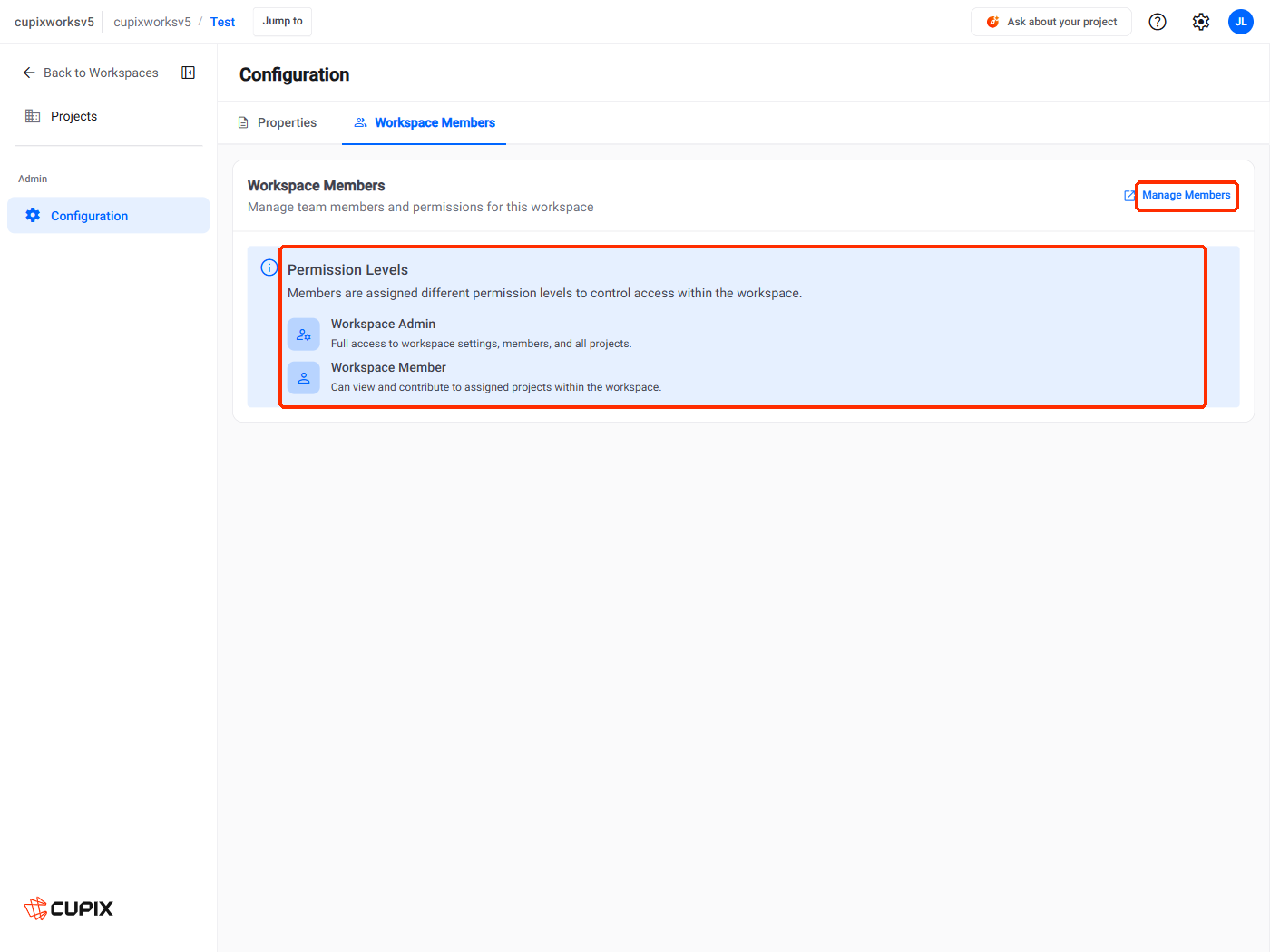Click the Properties tab document icon

click(243, 122)
